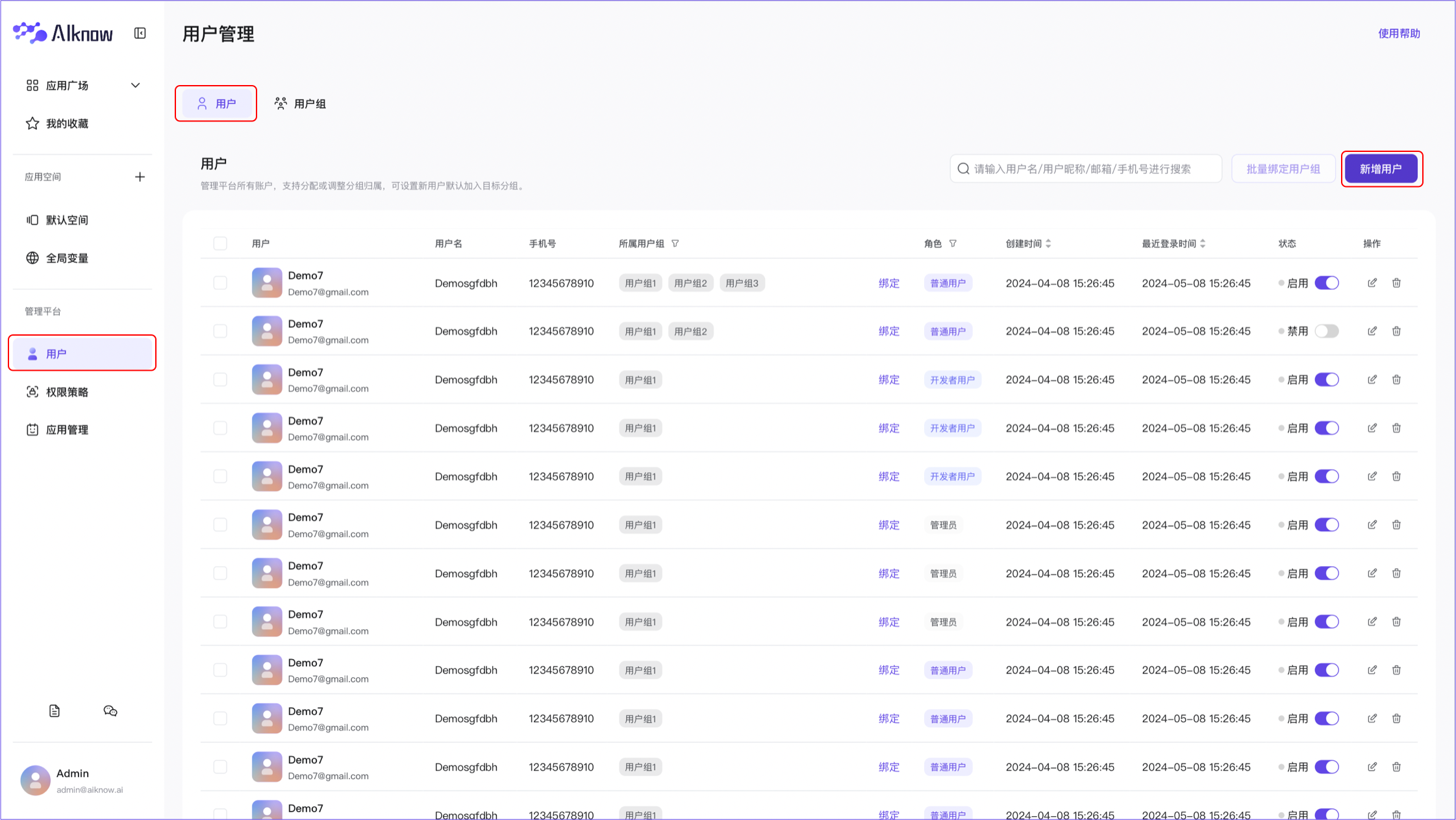The height and width of the screenshot is (820, 1456).
Task: Open 全局变量 globe item in sidebar
Action: tap(66, 258)
